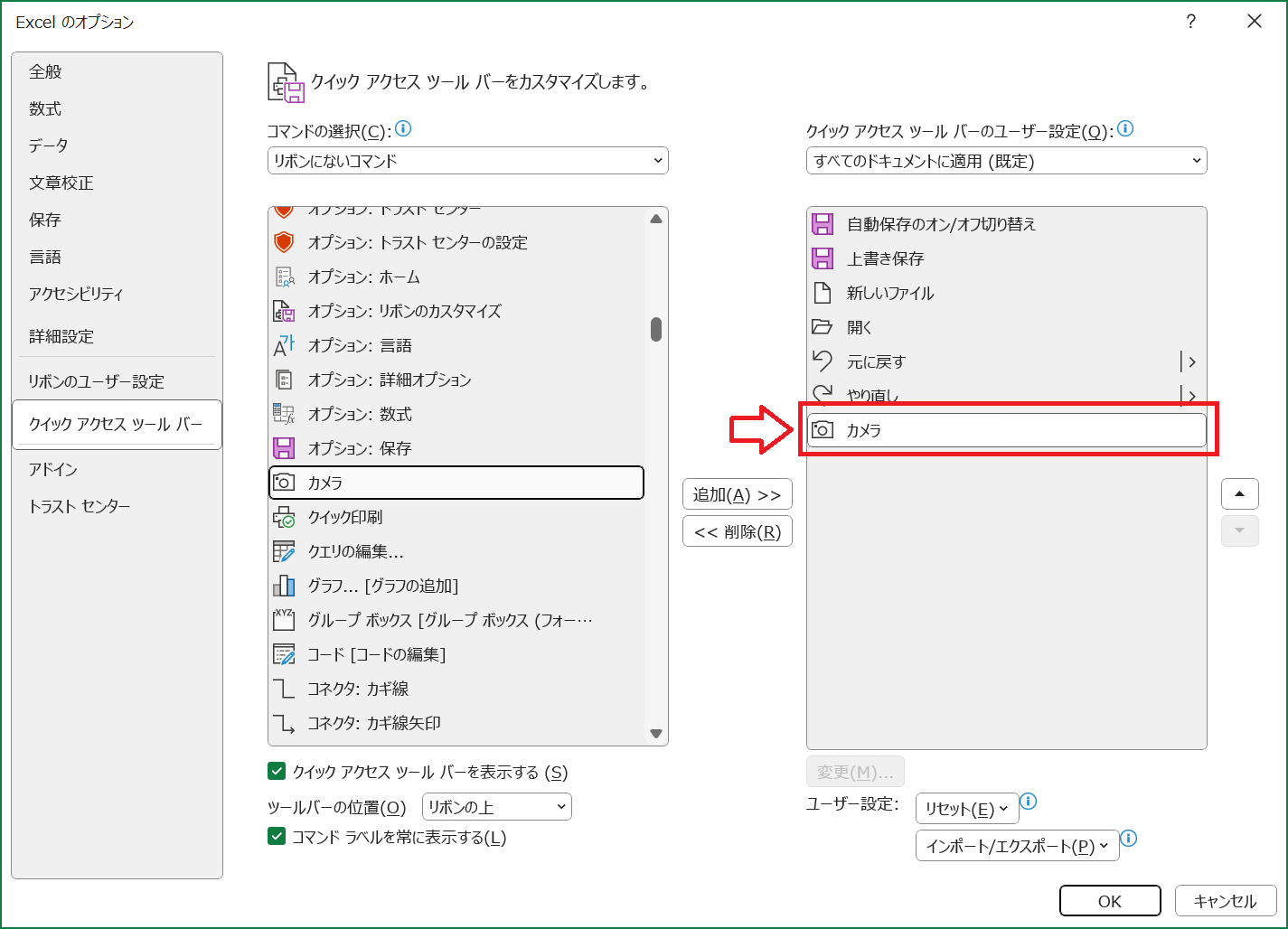Click the folder icon next to 開く
The width and height of the screenshot is (1288, 929).
(823, 327)
